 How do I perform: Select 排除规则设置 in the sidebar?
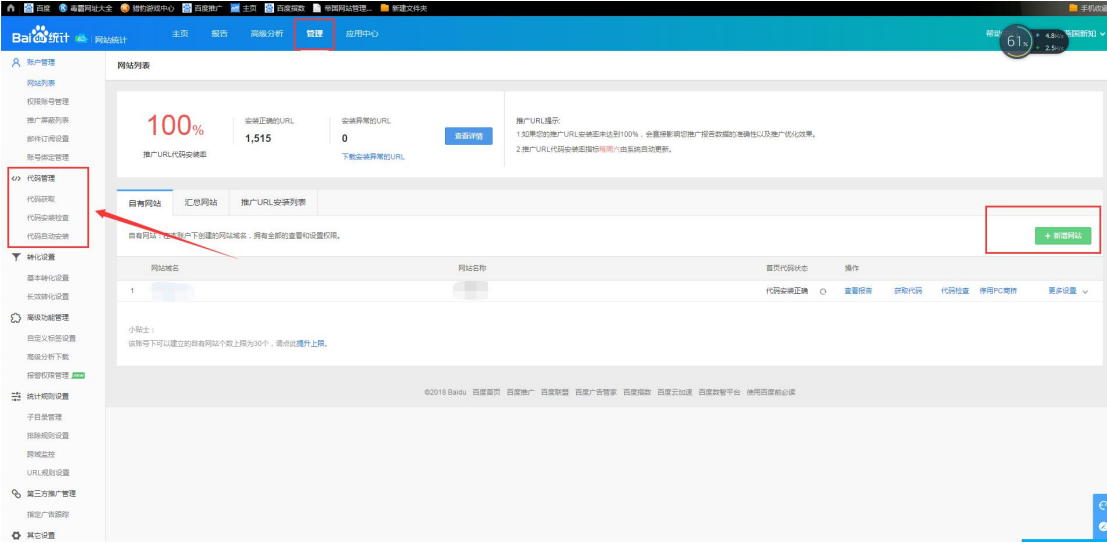pyautogui.click(x=48, y=436)
